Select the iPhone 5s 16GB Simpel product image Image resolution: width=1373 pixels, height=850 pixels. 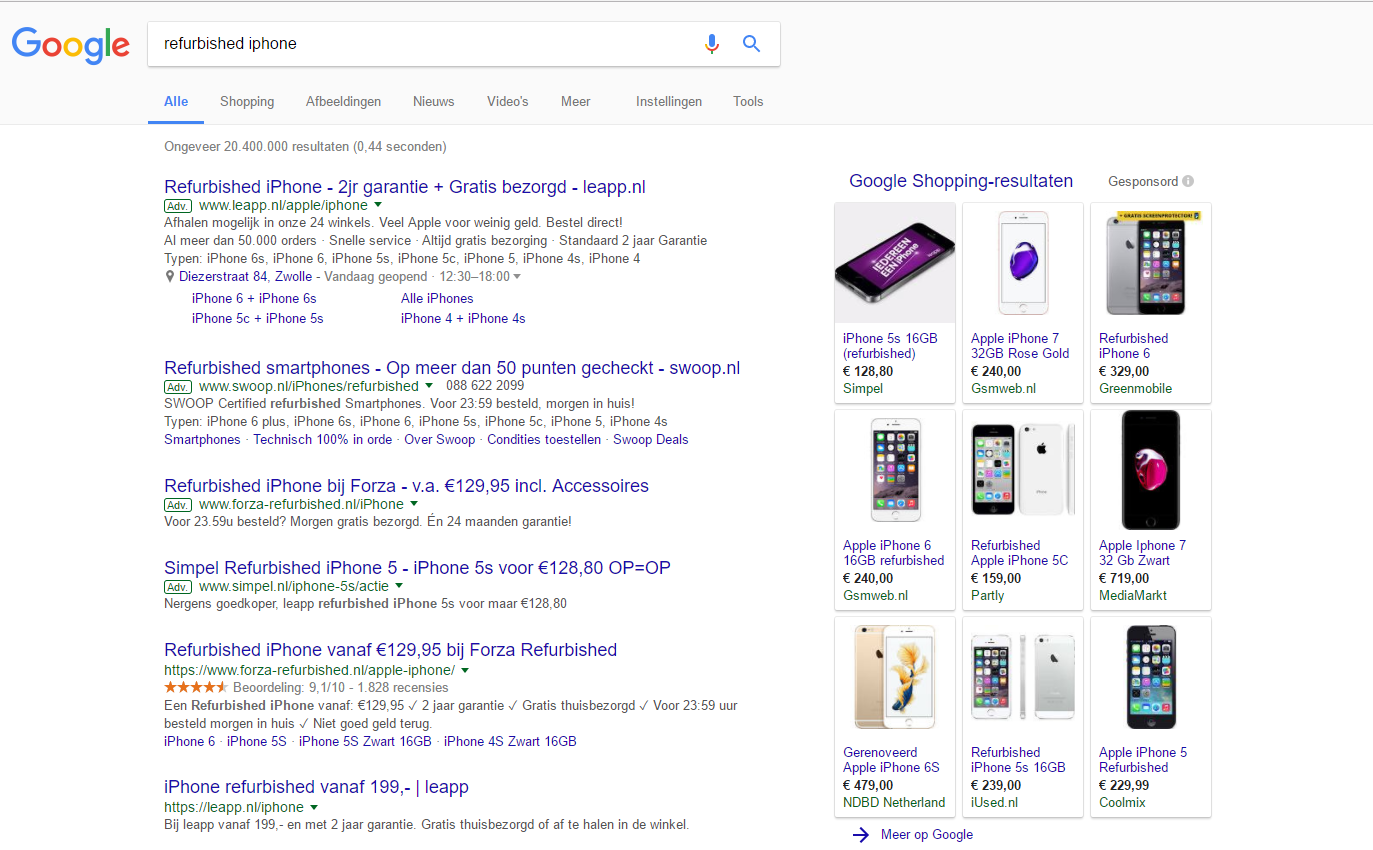click(x=895, y=263)
